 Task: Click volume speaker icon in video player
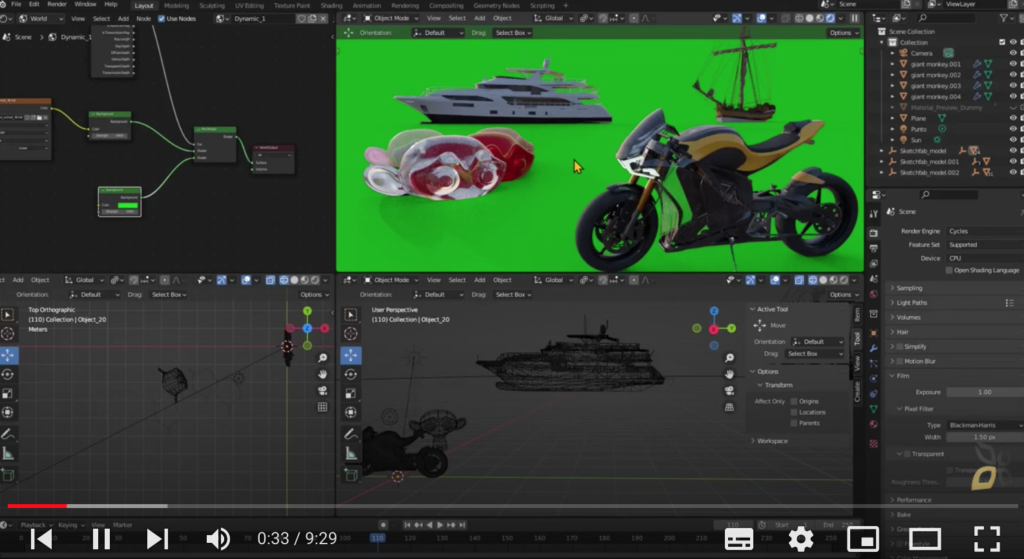[x=218, y=539]
